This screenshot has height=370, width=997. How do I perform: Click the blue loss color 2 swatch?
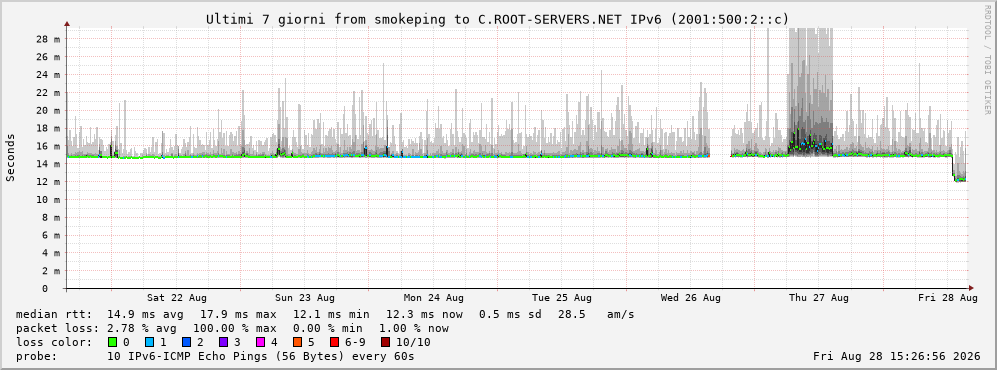point(186,342)
